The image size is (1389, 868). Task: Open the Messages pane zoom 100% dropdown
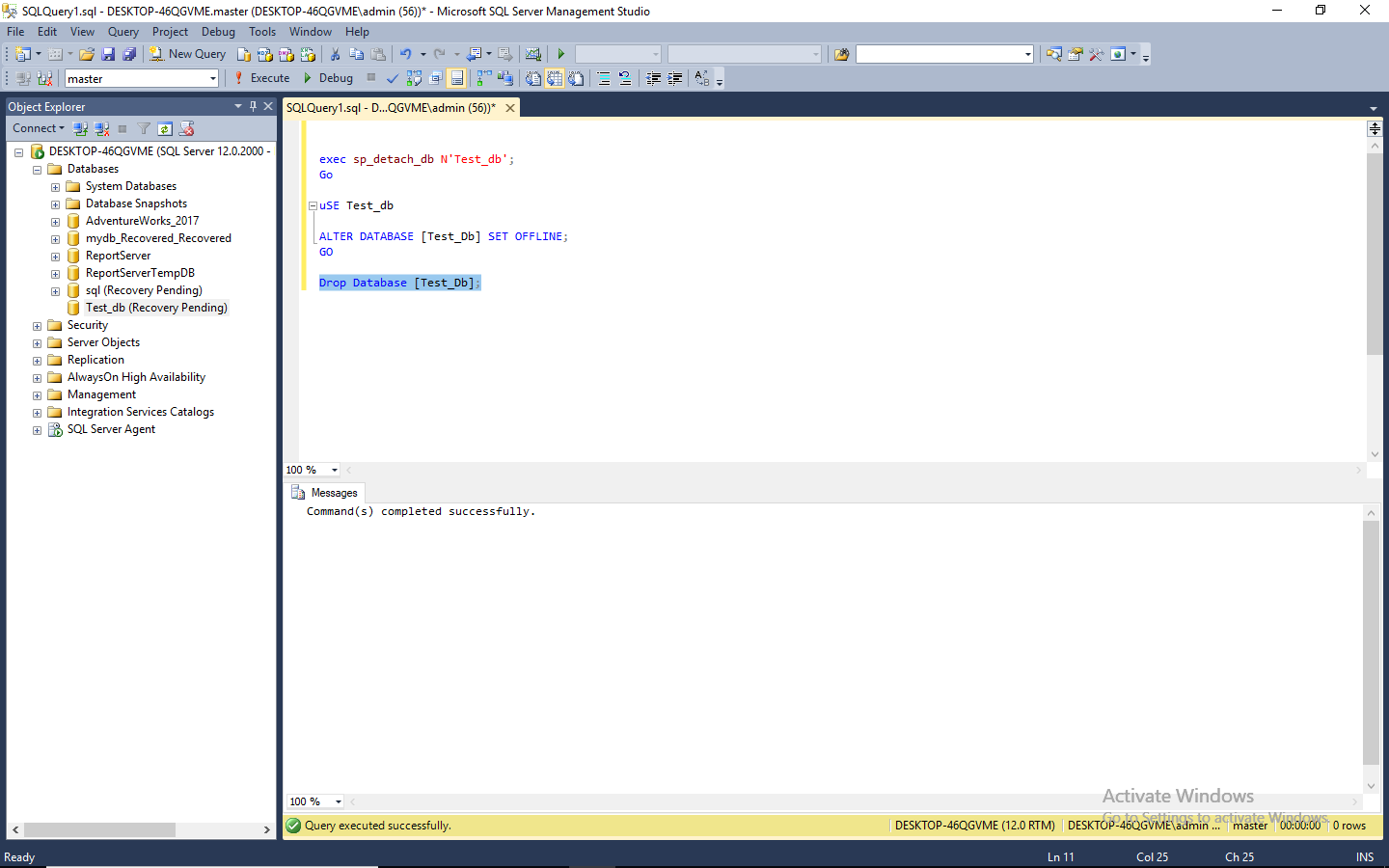[x=339, y=801]
